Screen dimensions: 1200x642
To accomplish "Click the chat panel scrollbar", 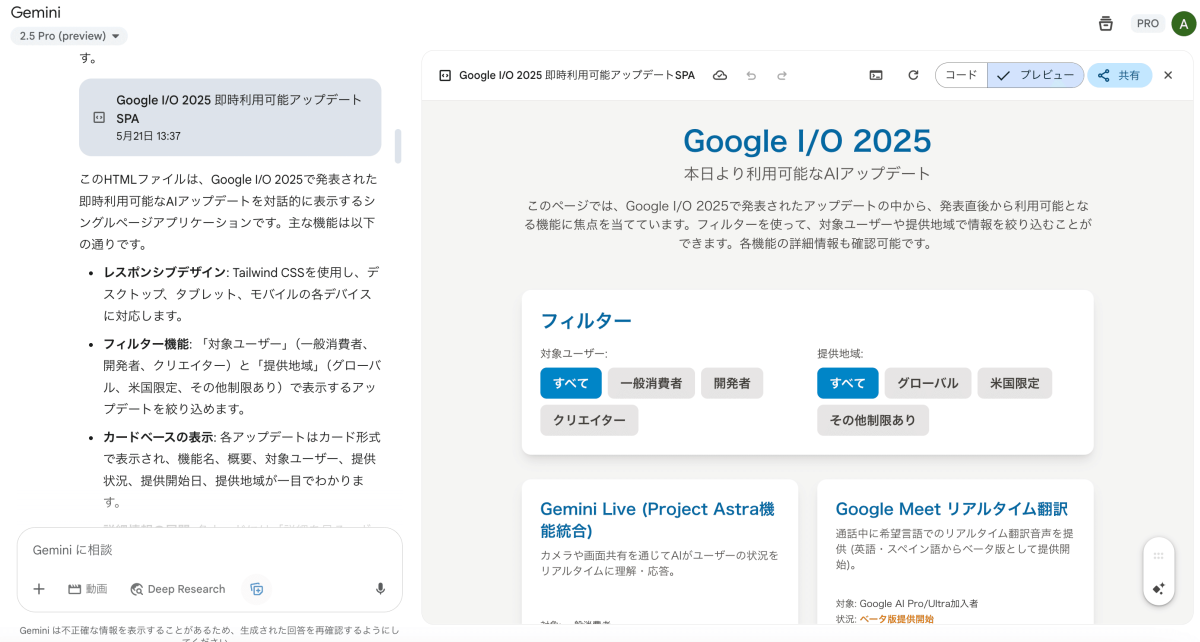I will click(398, 146).
